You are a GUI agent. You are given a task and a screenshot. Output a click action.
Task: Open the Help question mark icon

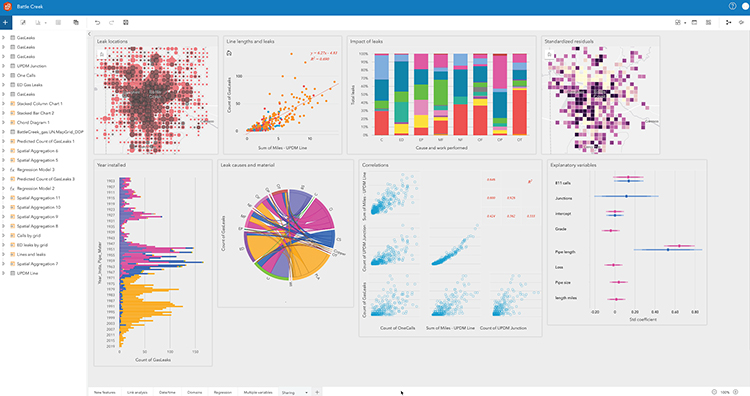point(732,6)
